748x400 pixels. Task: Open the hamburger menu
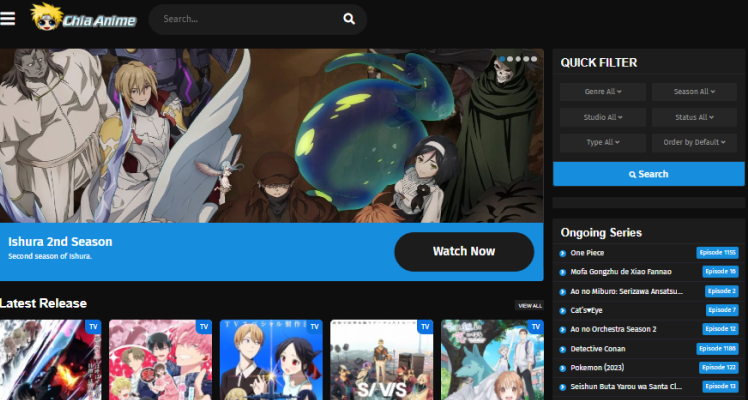click(9, 18)
